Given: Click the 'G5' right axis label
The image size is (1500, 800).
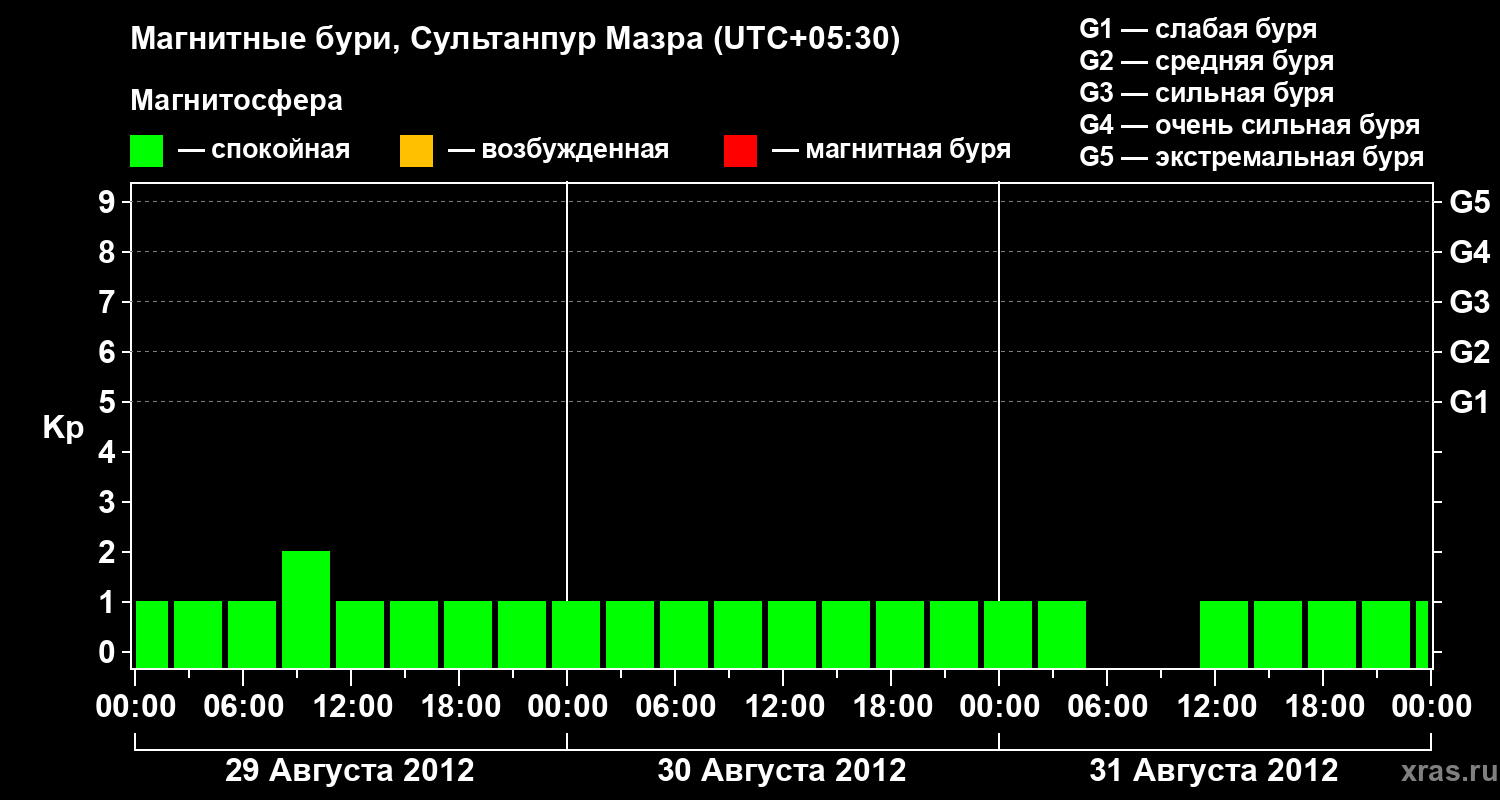Looking at the screenshot, I should coord(1469,202).
